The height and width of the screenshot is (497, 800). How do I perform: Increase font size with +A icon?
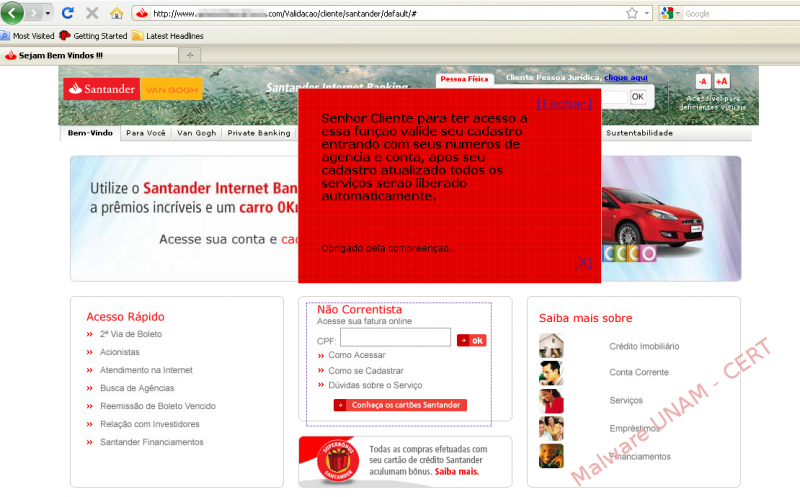pos(721,81)
